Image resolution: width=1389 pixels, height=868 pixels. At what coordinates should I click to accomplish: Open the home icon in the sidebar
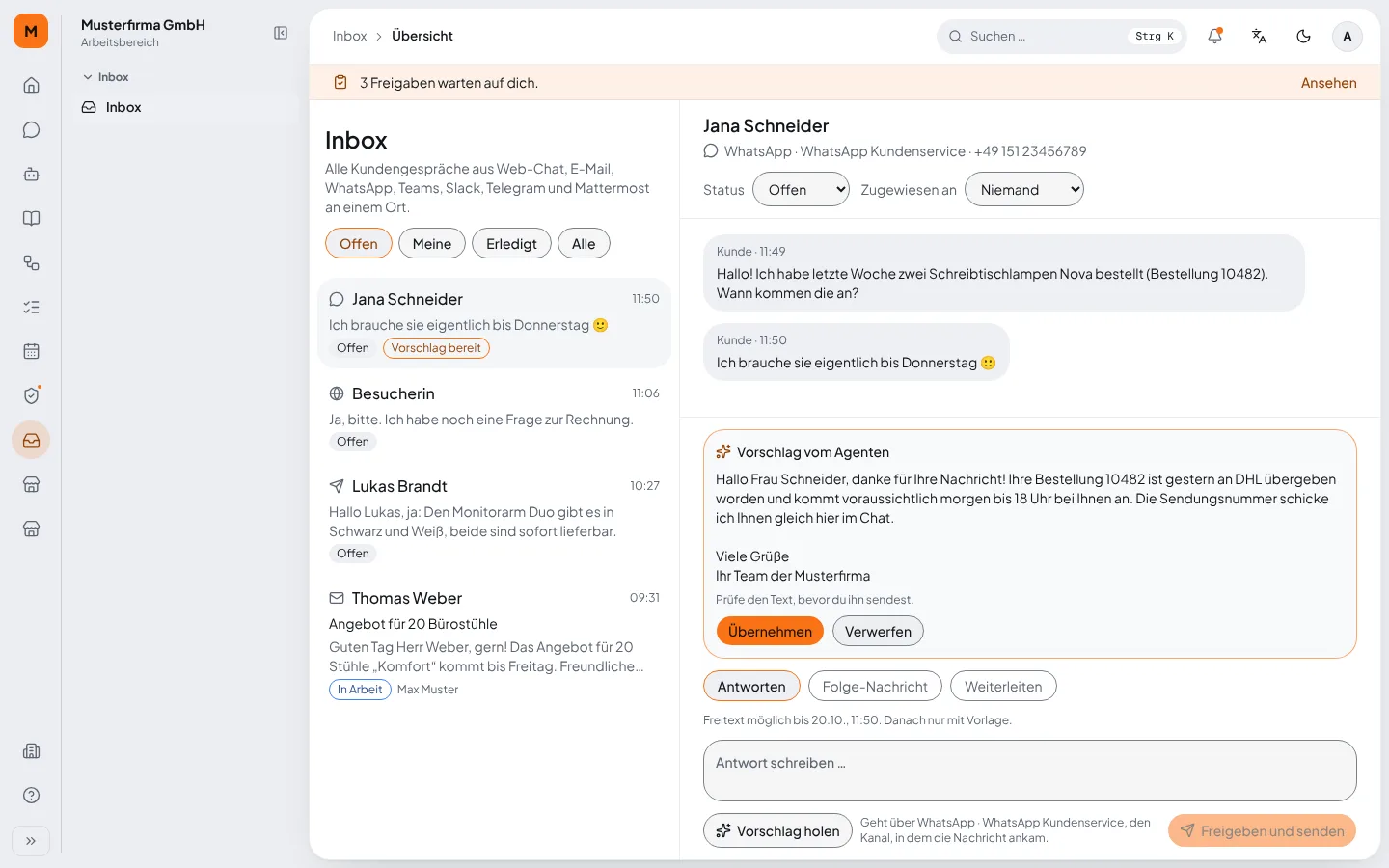tap(31, 85)
